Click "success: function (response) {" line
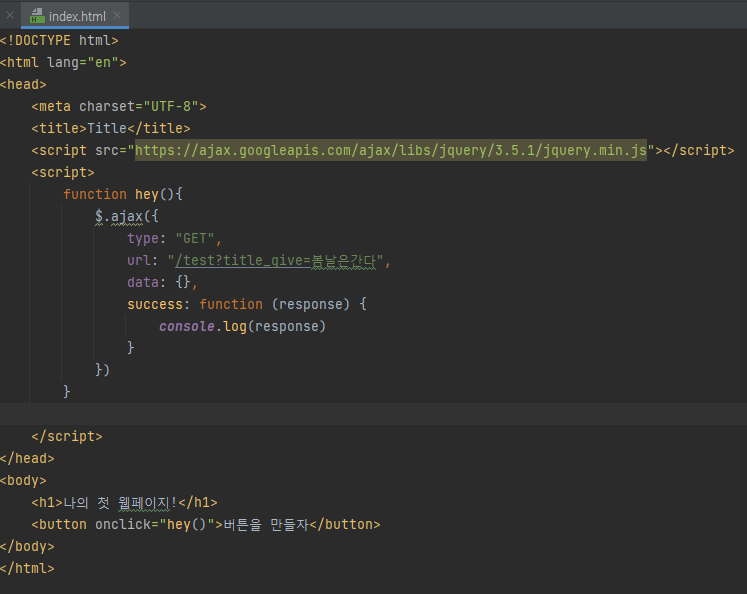The image size is (747, 594). (x=247, y=304)
